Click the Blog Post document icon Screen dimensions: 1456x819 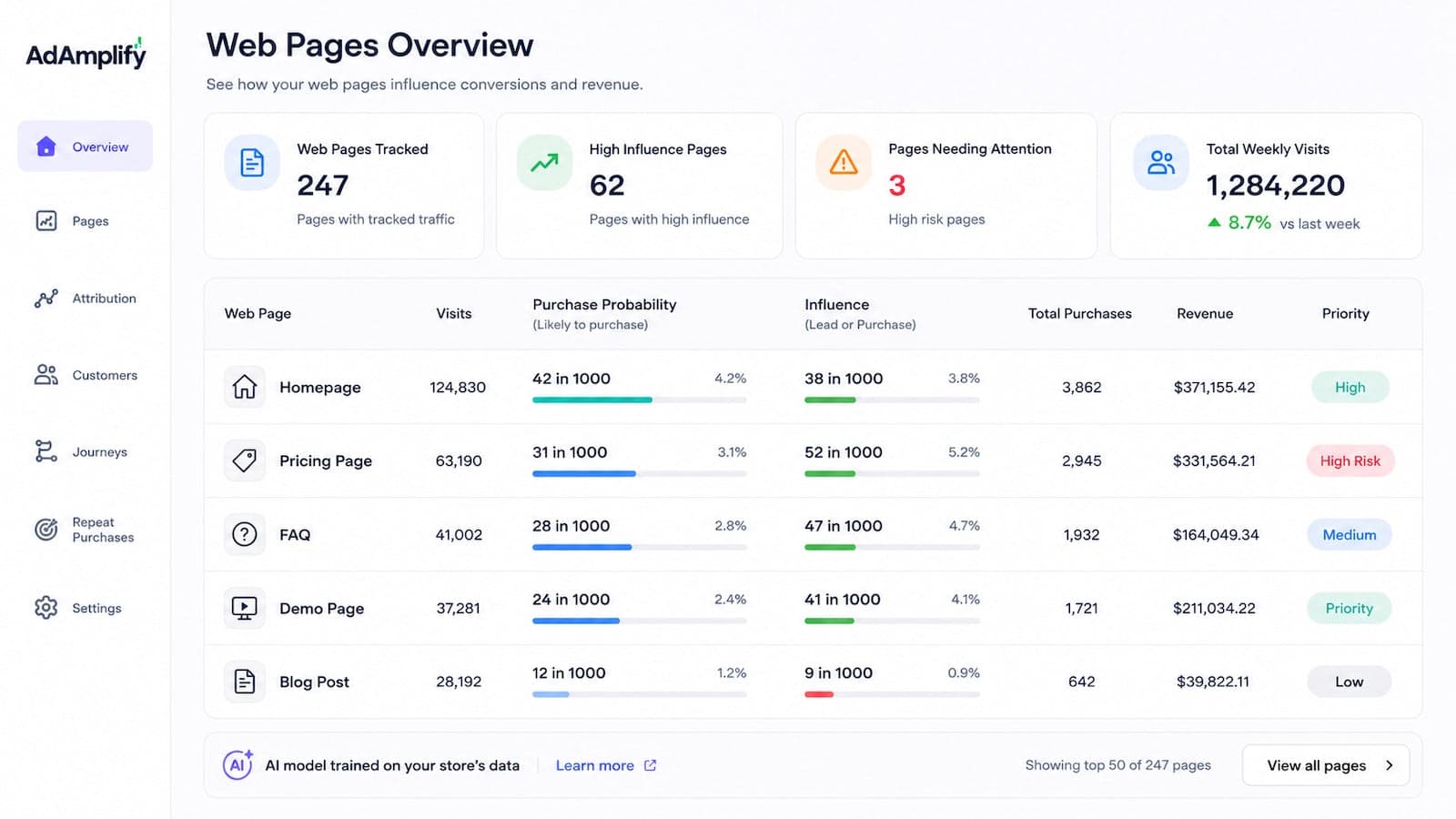245,682
